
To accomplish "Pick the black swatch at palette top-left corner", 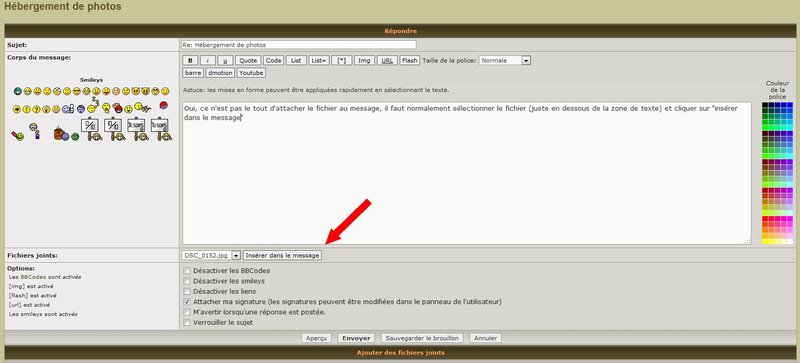I will coord(765,105).
